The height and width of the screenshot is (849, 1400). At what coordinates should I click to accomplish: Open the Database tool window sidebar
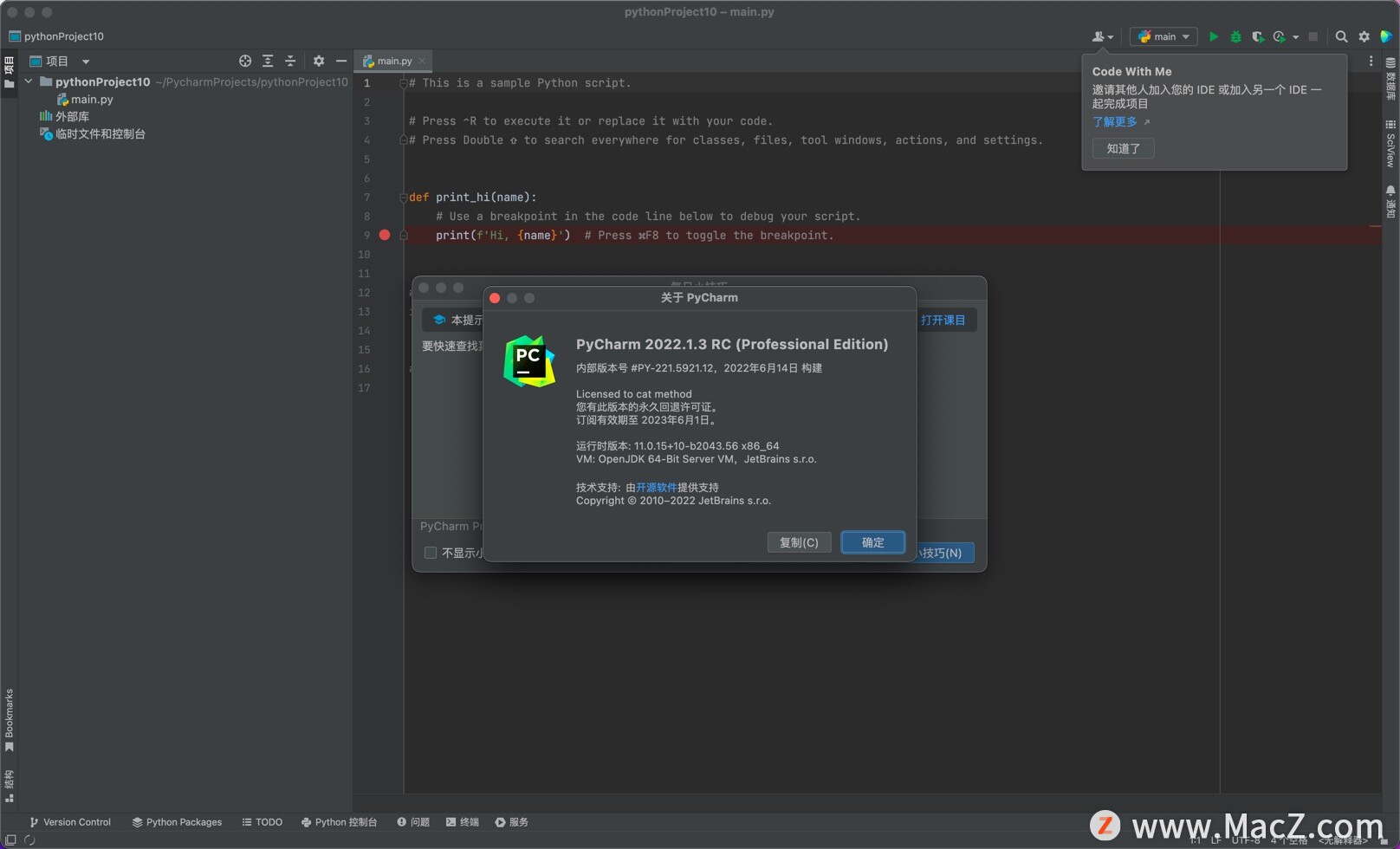[x=1390, y=79]
